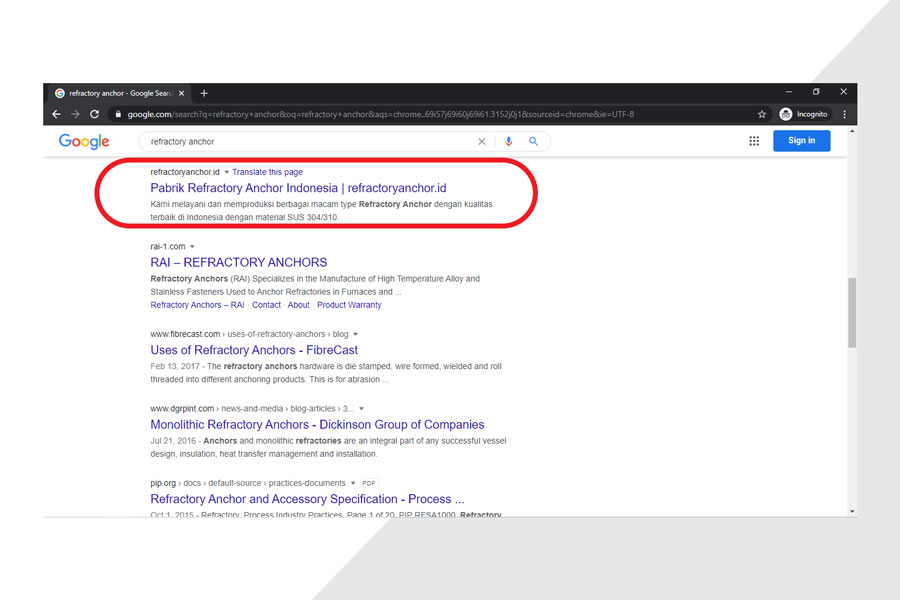Close the refractory anchor Google Search tab
900x600 pixels.
coord(181,93)
